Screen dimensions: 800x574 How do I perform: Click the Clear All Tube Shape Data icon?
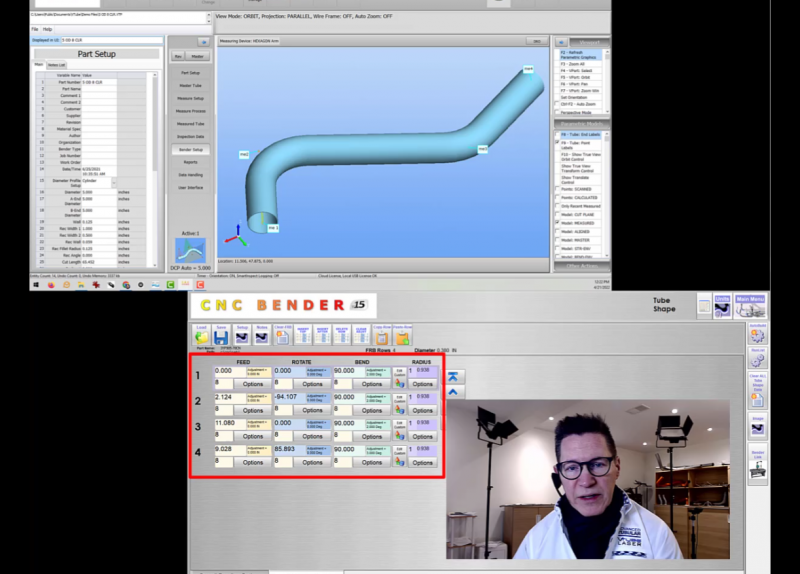[x=758, y=391]
